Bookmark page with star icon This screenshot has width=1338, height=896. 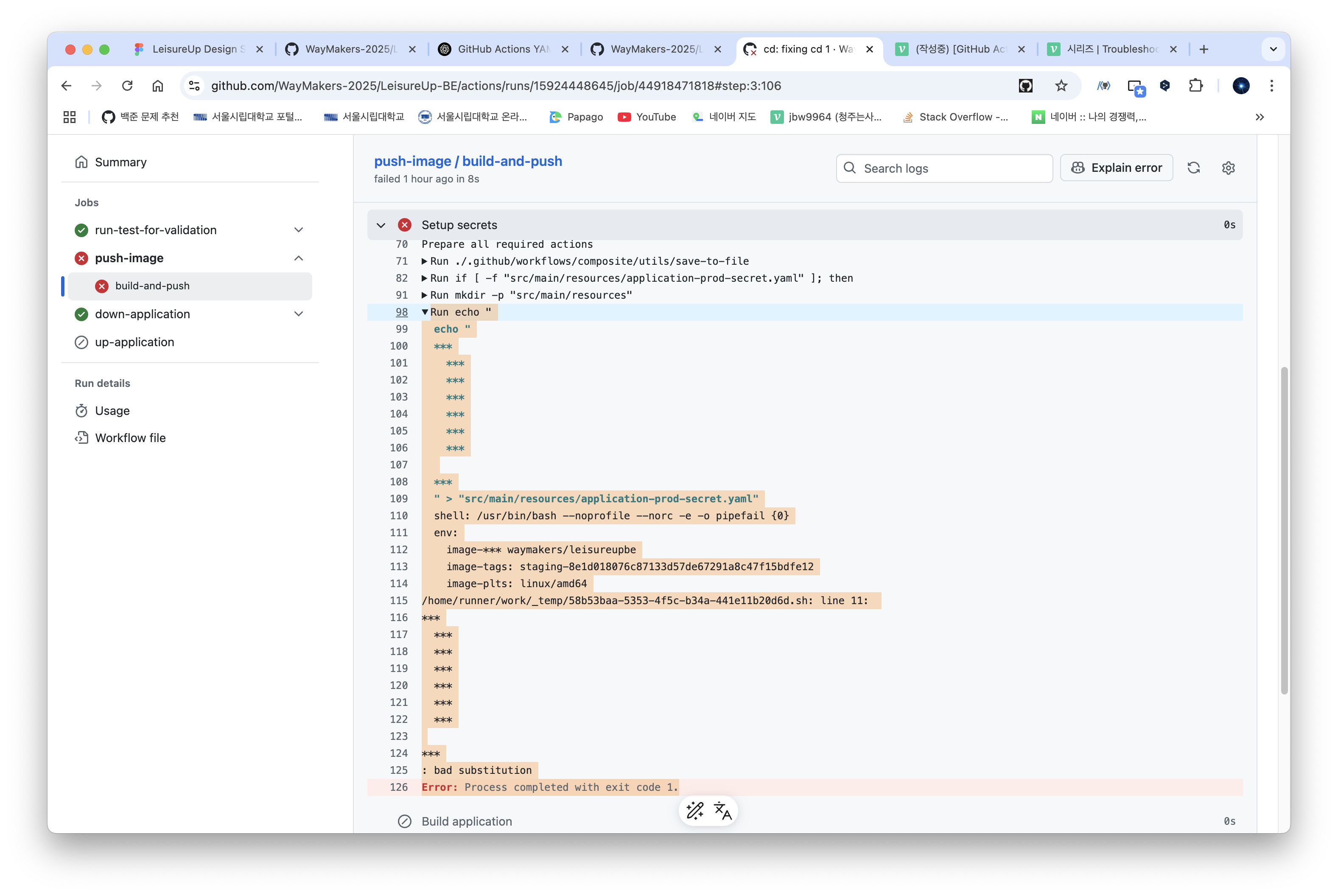(x=1061, y=86)
